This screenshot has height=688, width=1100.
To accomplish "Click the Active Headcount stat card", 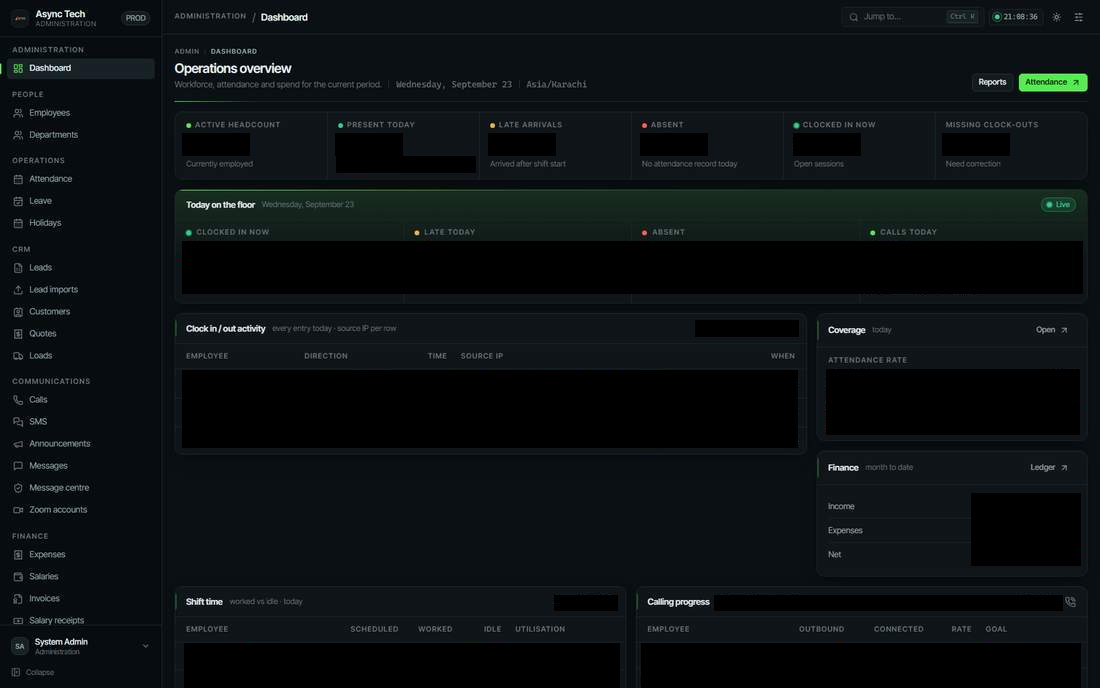I will click(x=251, y=146).
